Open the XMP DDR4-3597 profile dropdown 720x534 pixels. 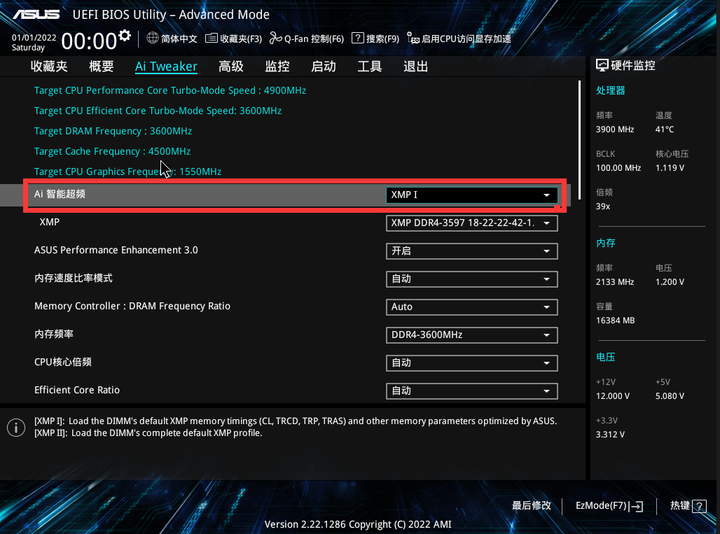pos(472,223)
